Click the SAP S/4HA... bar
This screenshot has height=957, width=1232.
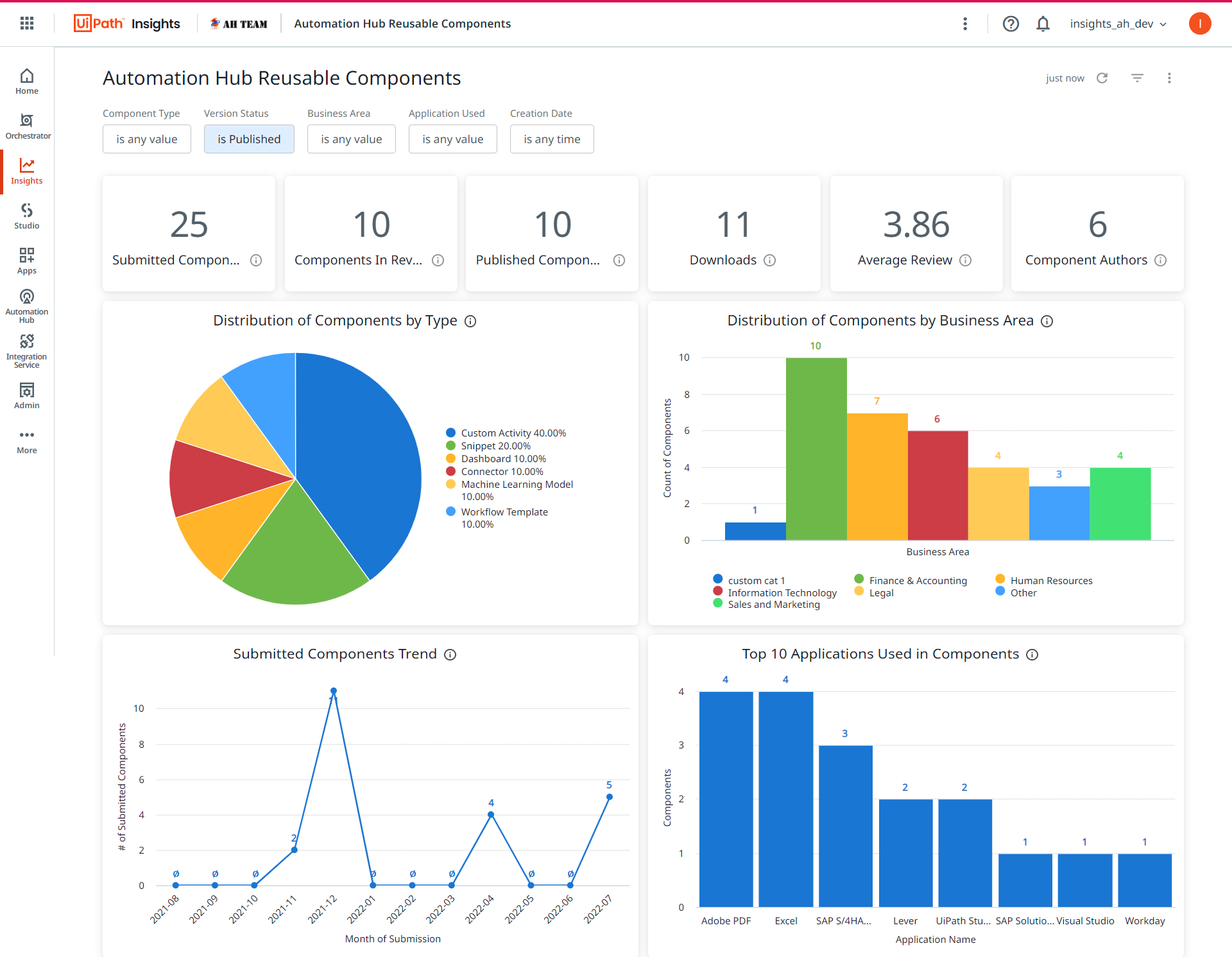pyautogui.click(x=845, y=826)
